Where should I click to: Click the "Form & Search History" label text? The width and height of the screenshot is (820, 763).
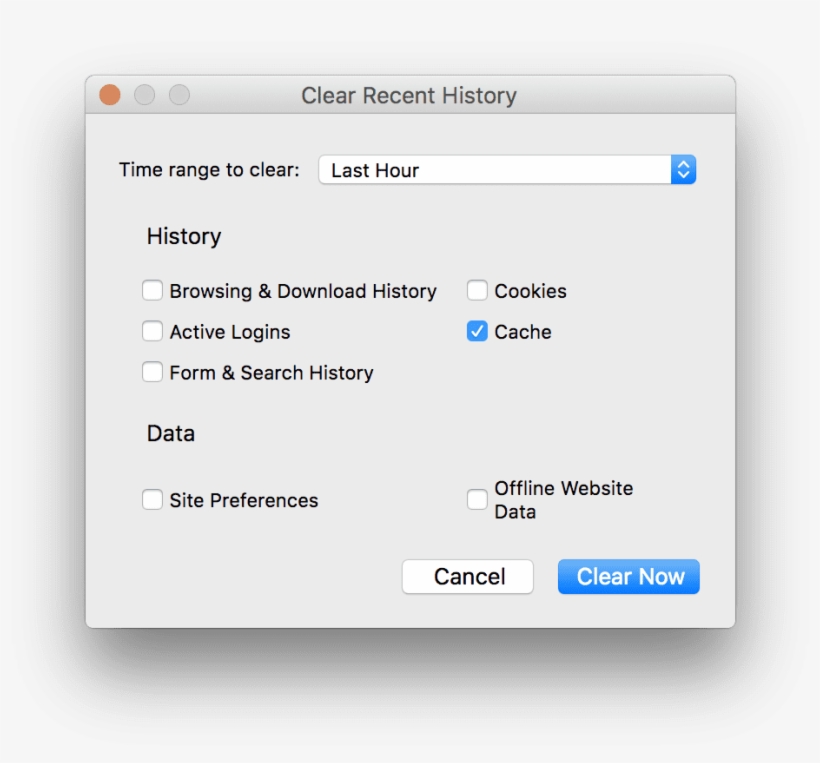tap(271, 373)
